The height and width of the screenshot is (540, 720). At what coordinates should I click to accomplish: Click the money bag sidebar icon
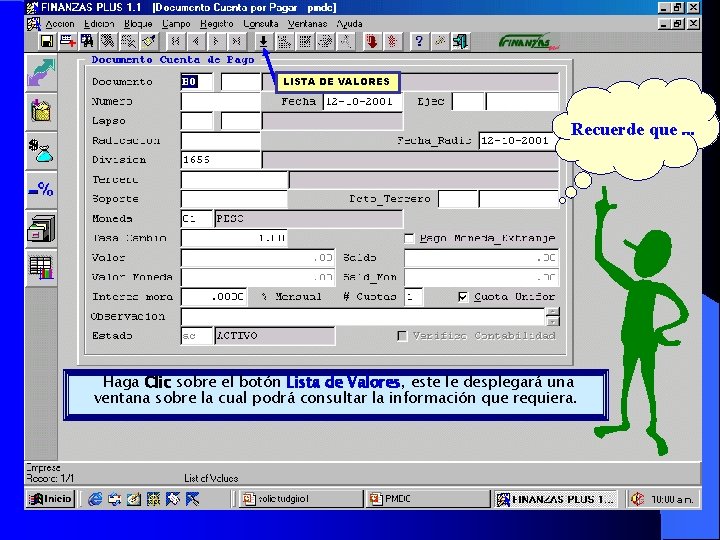click(41, 151)
